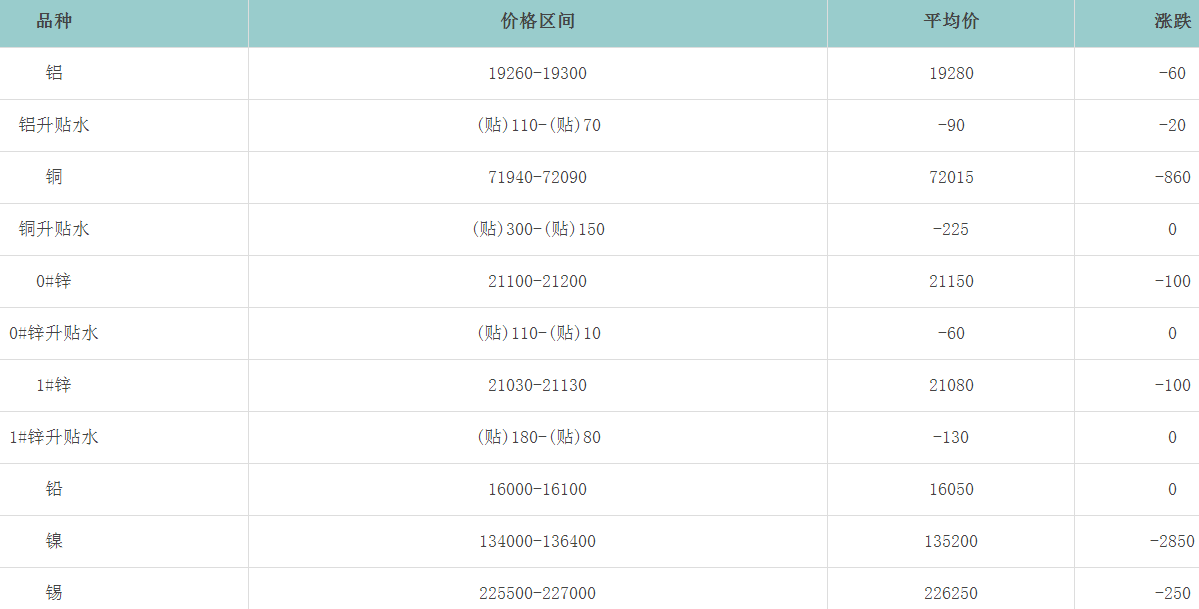Click price range 71940-72090
The width and height of the screenshot is (1199, 609).
538,177
